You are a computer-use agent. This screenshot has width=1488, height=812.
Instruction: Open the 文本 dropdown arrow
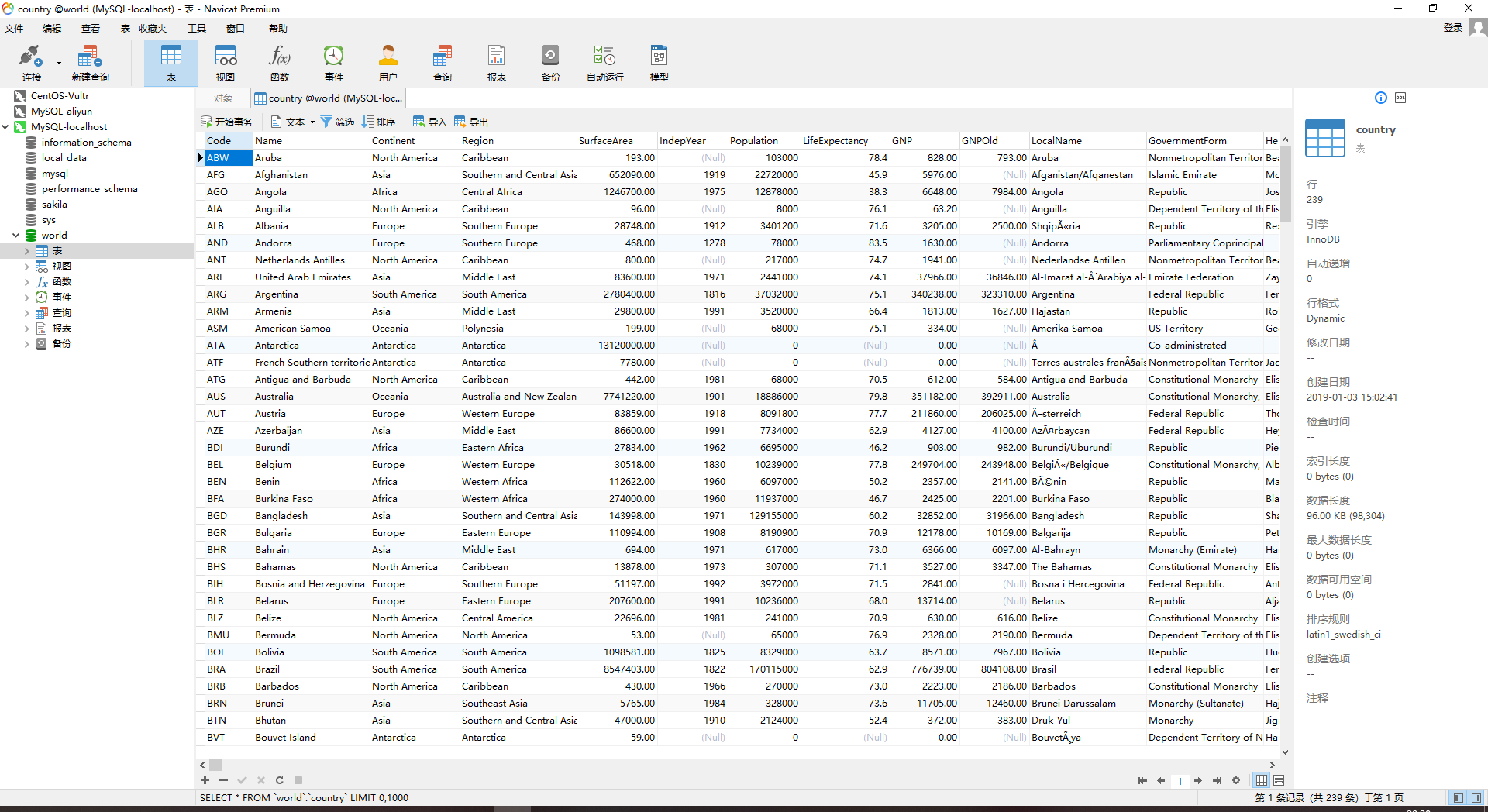pyautogui.click(x=312, y=122)
